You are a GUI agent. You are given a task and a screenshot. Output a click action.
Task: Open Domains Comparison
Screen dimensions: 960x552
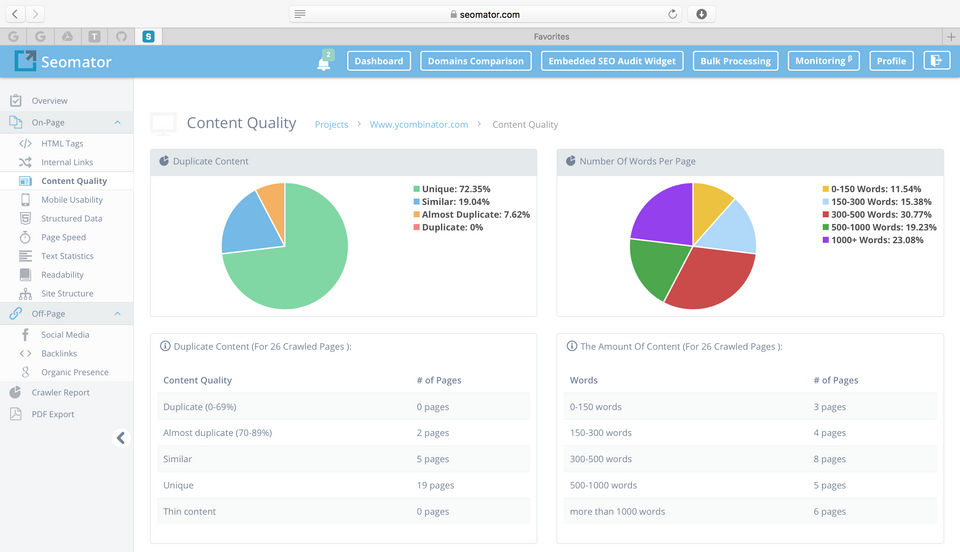coord(476,61)
